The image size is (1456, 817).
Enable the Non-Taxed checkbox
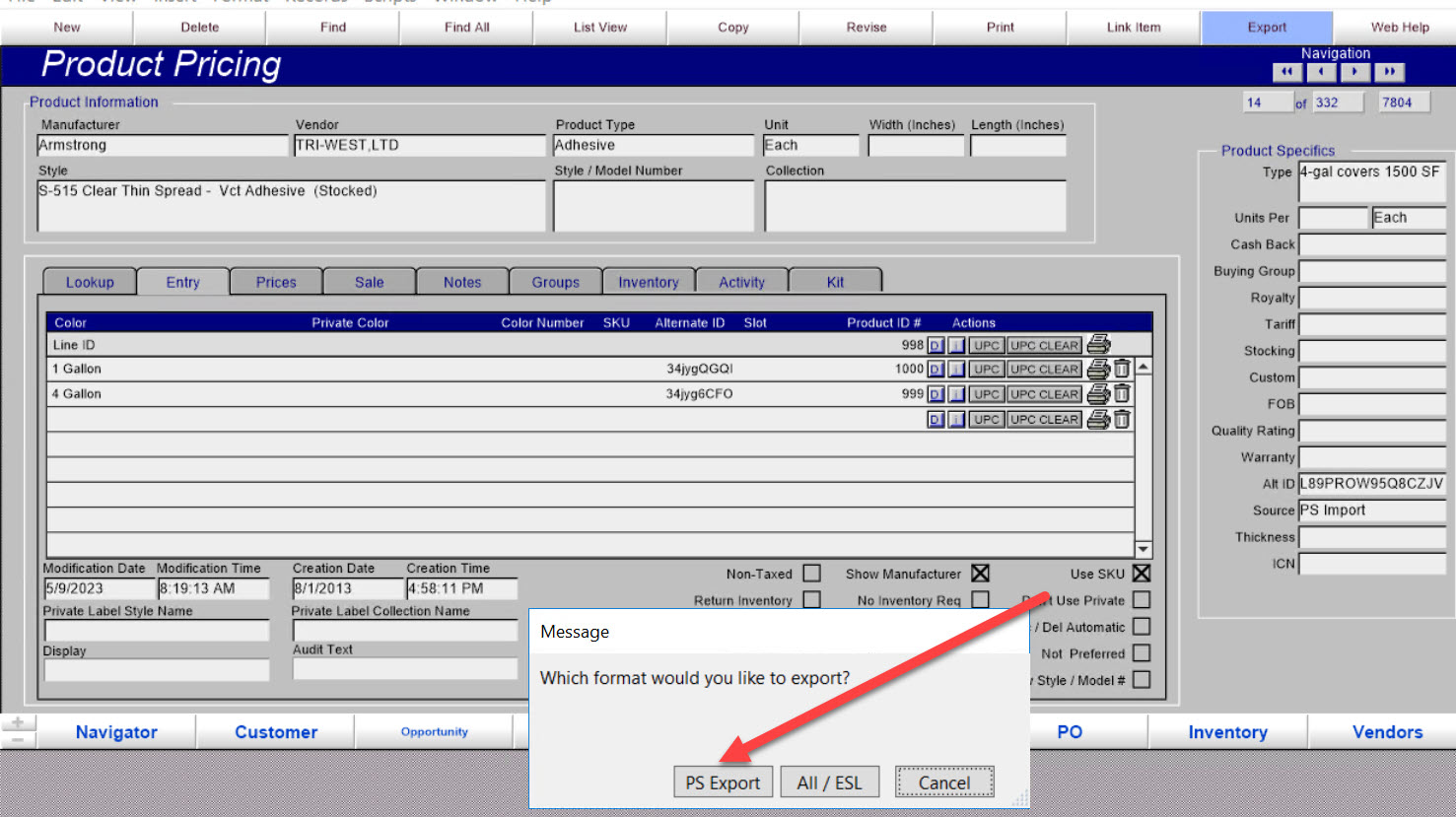point(811,574)
